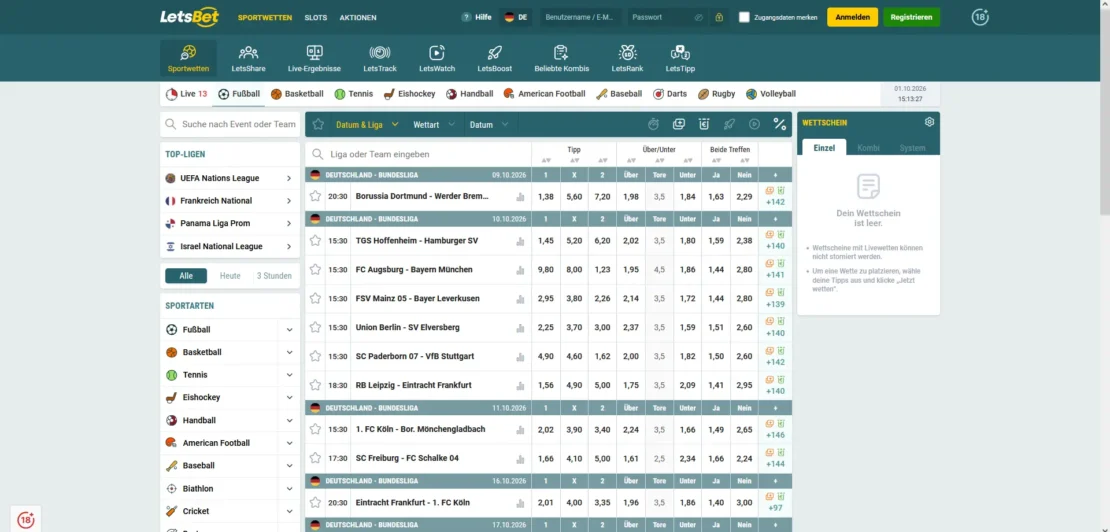
Task: Open Wettschein settings gear
Action: (929, 122)
